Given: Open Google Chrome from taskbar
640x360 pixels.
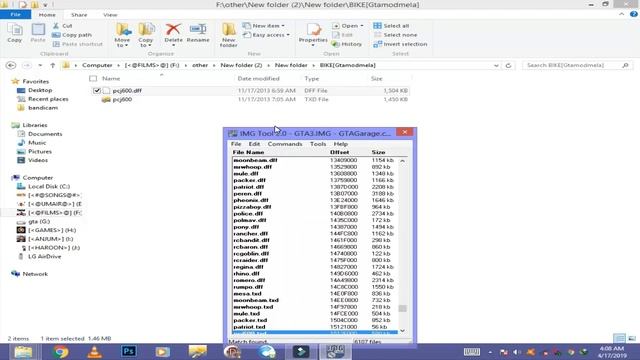Looking at the screenshot, I should click(x=60, y=352).
